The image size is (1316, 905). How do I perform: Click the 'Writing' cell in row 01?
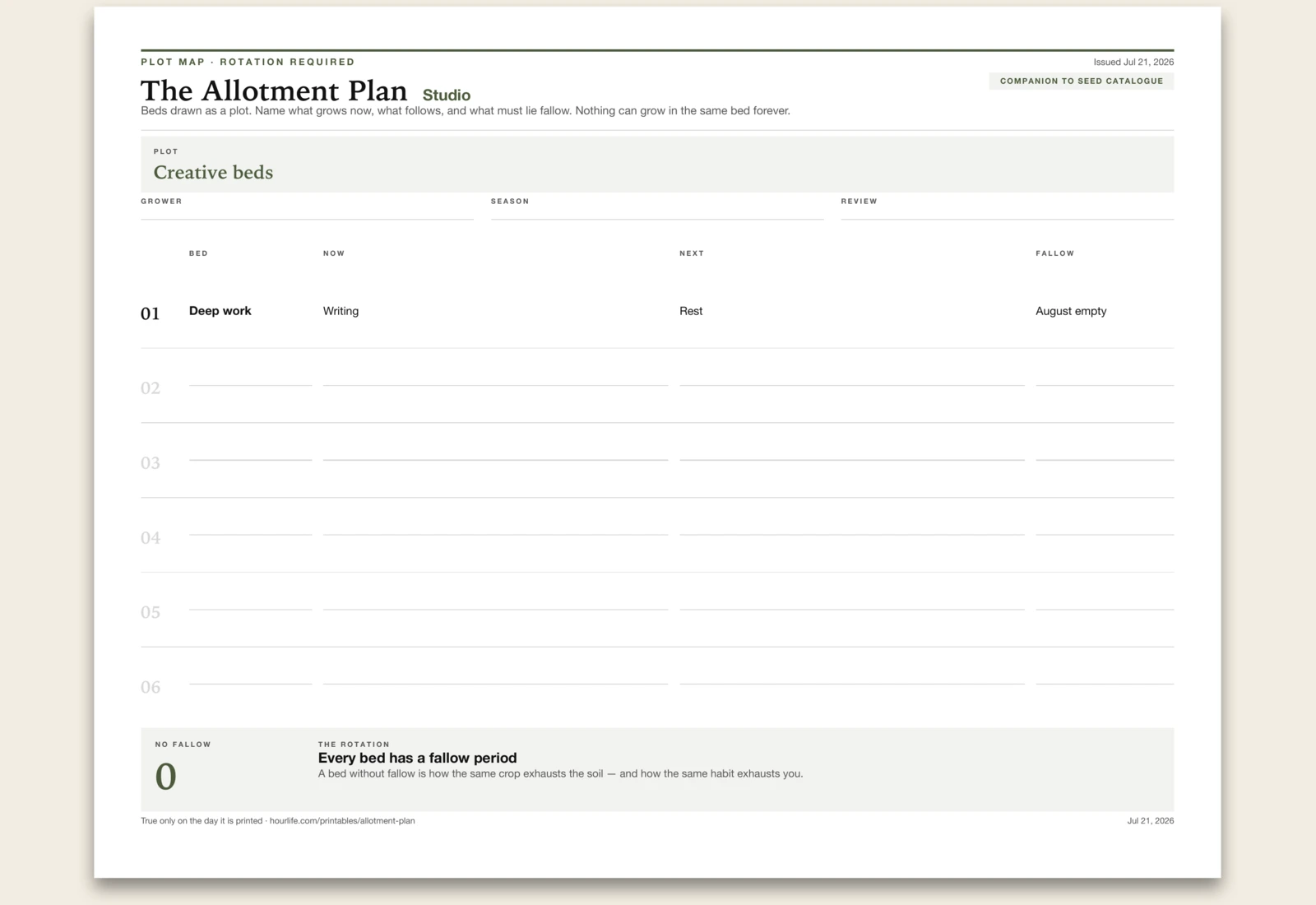[341, 311]
